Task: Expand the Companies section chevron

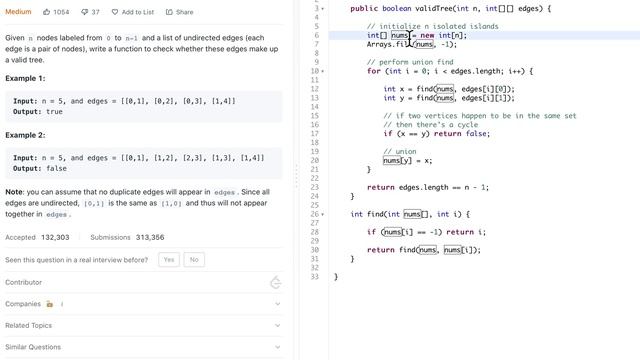Action: (278, 304)
